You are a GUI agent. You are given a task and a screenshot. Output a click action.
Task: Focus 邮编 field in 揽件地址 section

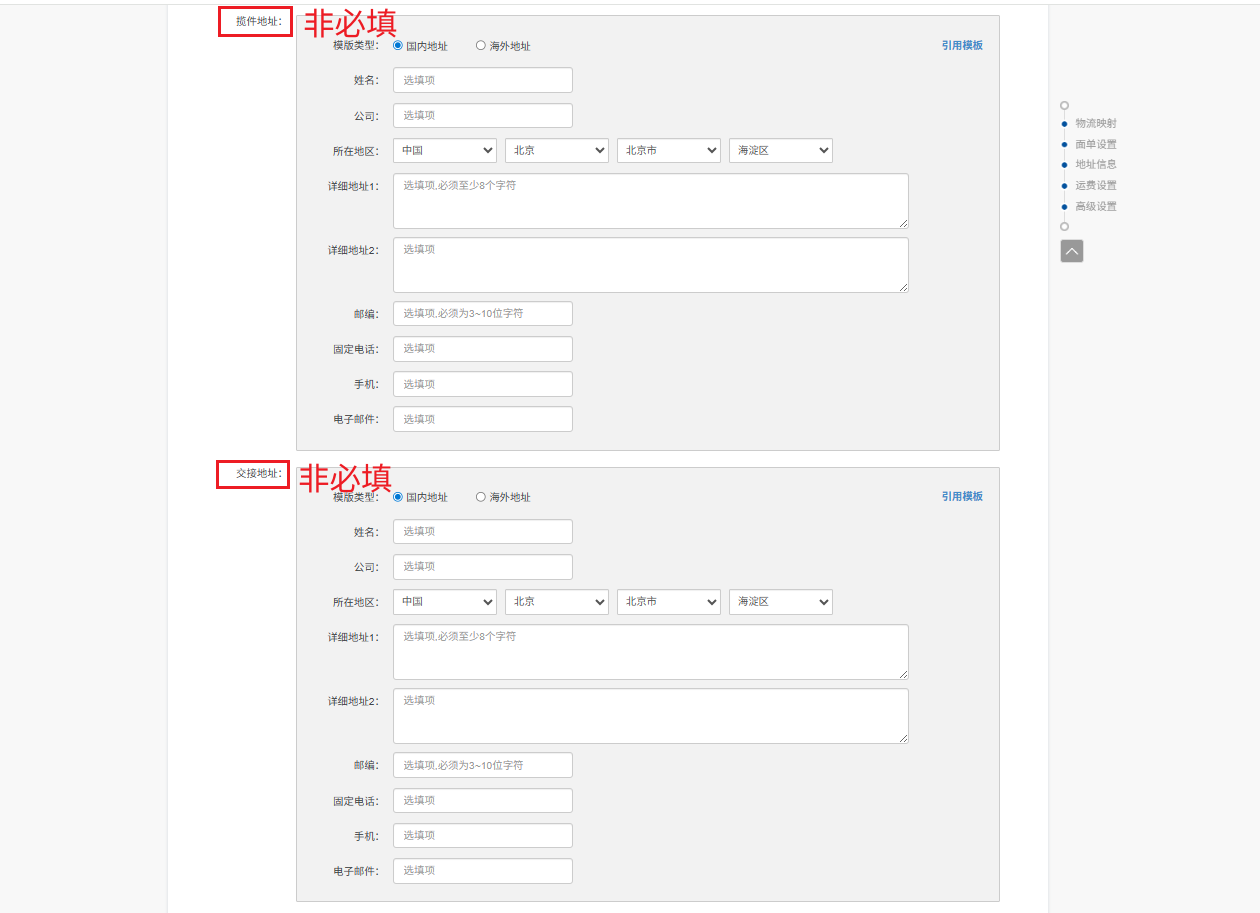click(x=483, y=313)
